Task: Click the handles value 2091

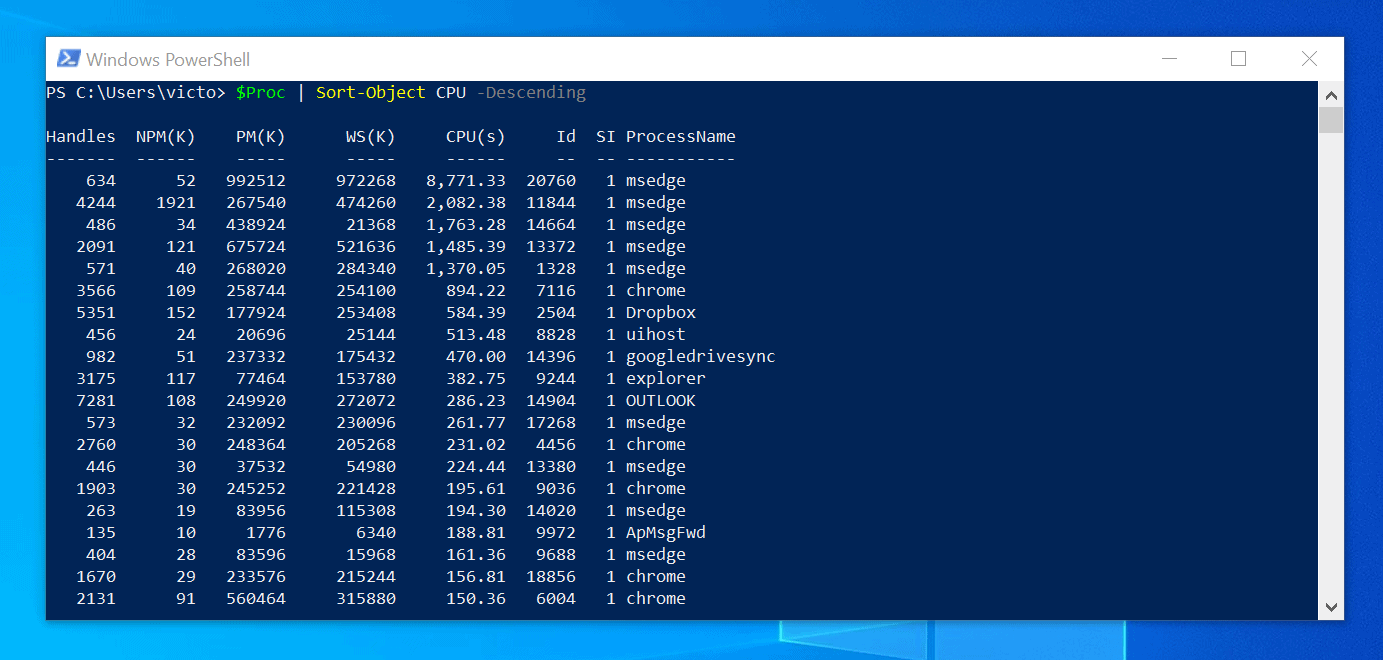Action: coord(96,247)
